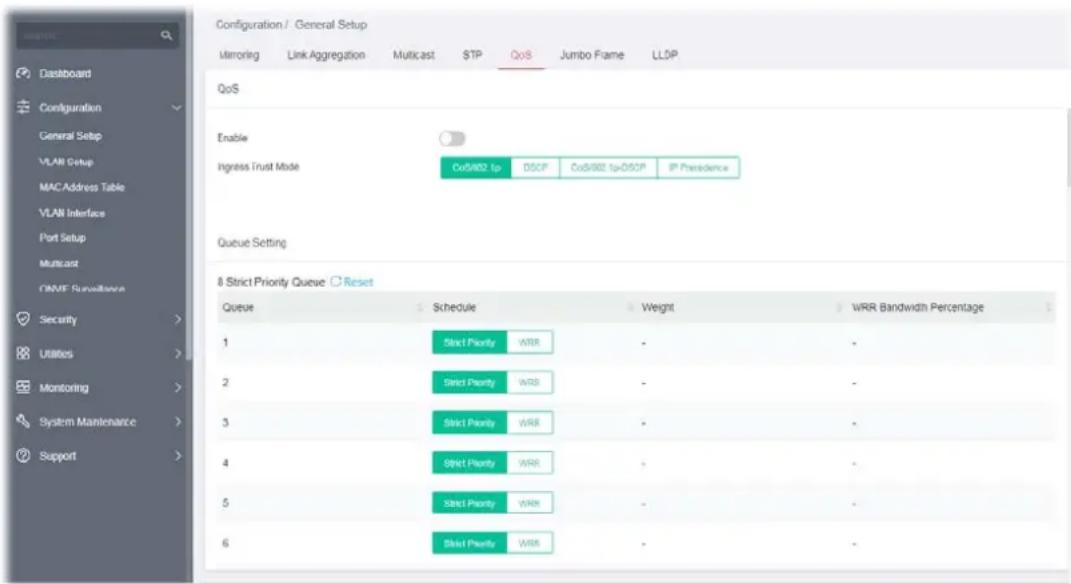Open VLAN Interface in sidebar
This screenshot has height=584, width=1071.
click(72, 213)
